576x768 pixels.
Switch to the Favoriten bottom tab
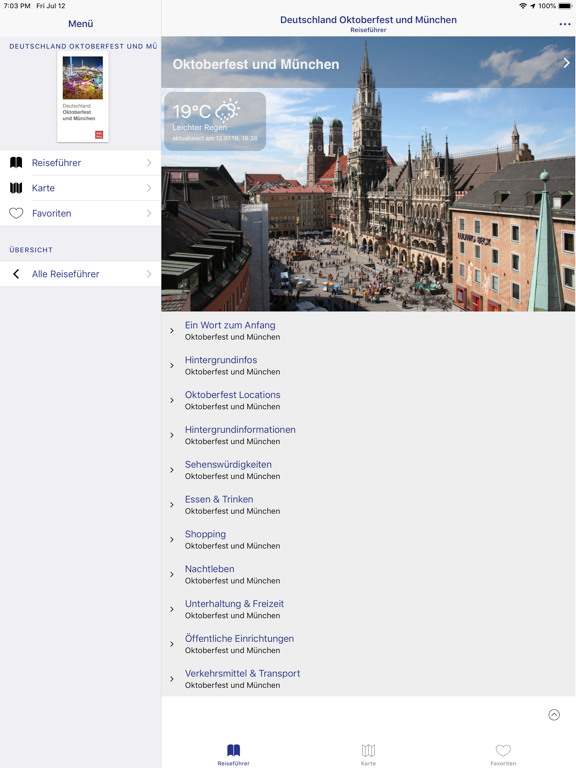[503, 754]
